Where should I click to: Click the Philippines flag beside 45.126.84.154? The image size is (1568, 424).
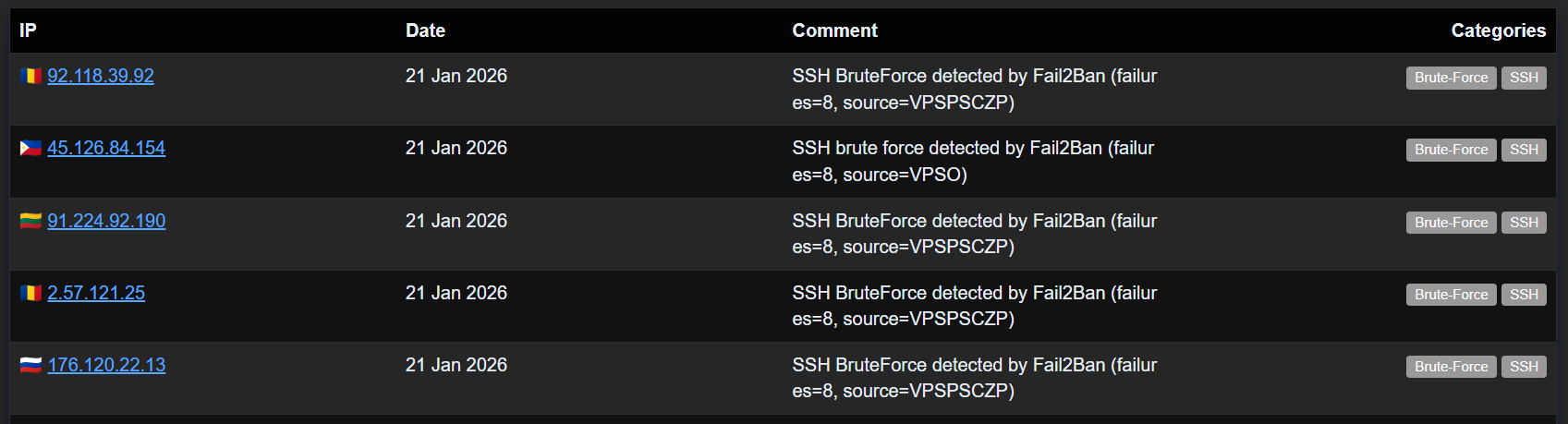click(30, 148)
